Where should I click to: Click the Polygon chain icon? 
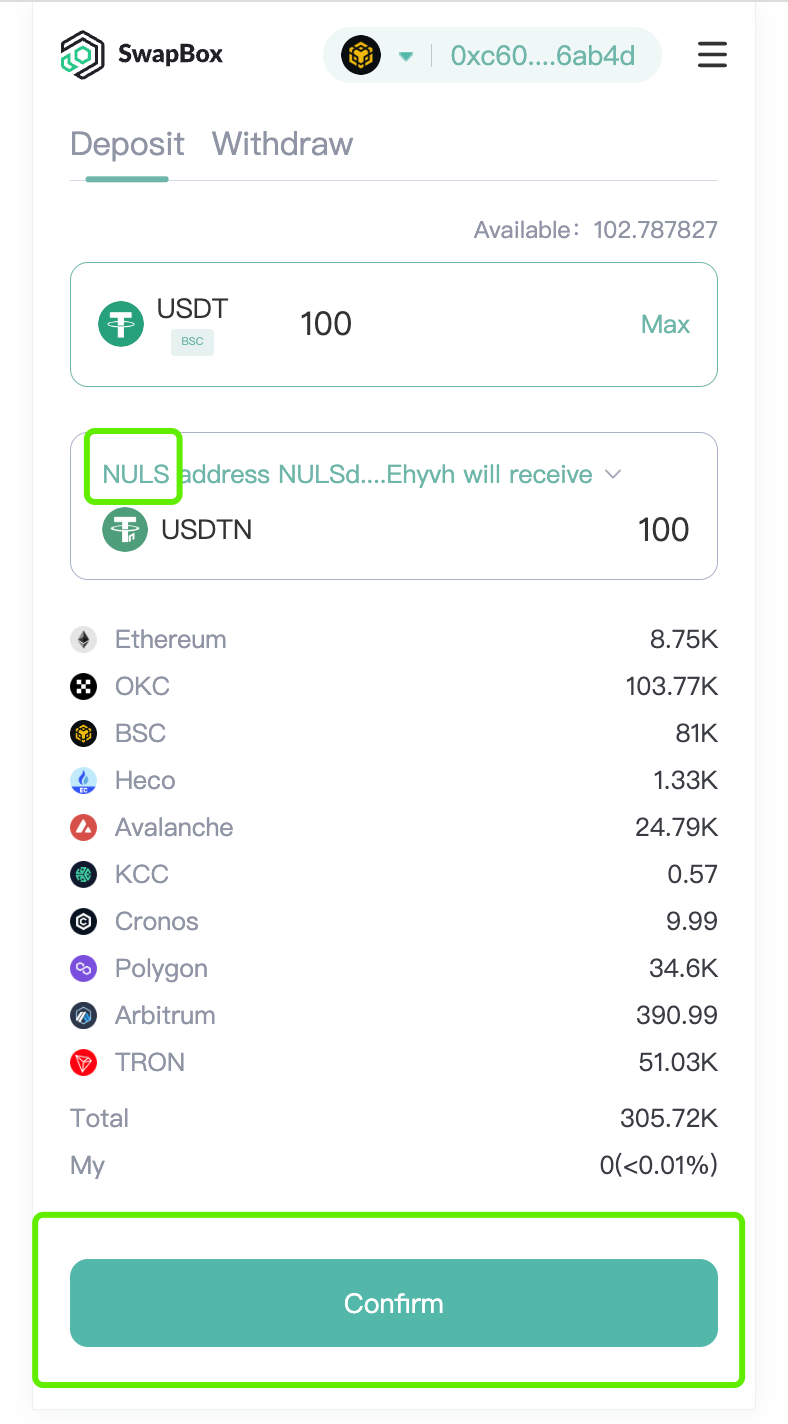click(83, 968)
